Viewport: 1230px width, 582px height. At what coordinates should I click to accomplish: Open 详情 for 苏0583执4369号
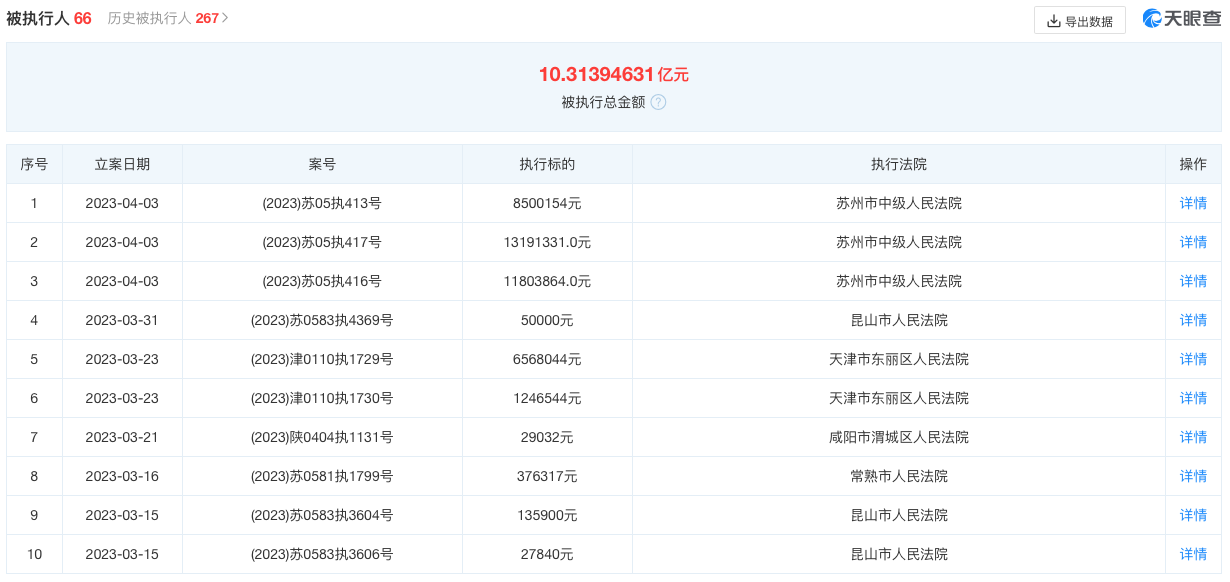click(x=1193, y=320)
